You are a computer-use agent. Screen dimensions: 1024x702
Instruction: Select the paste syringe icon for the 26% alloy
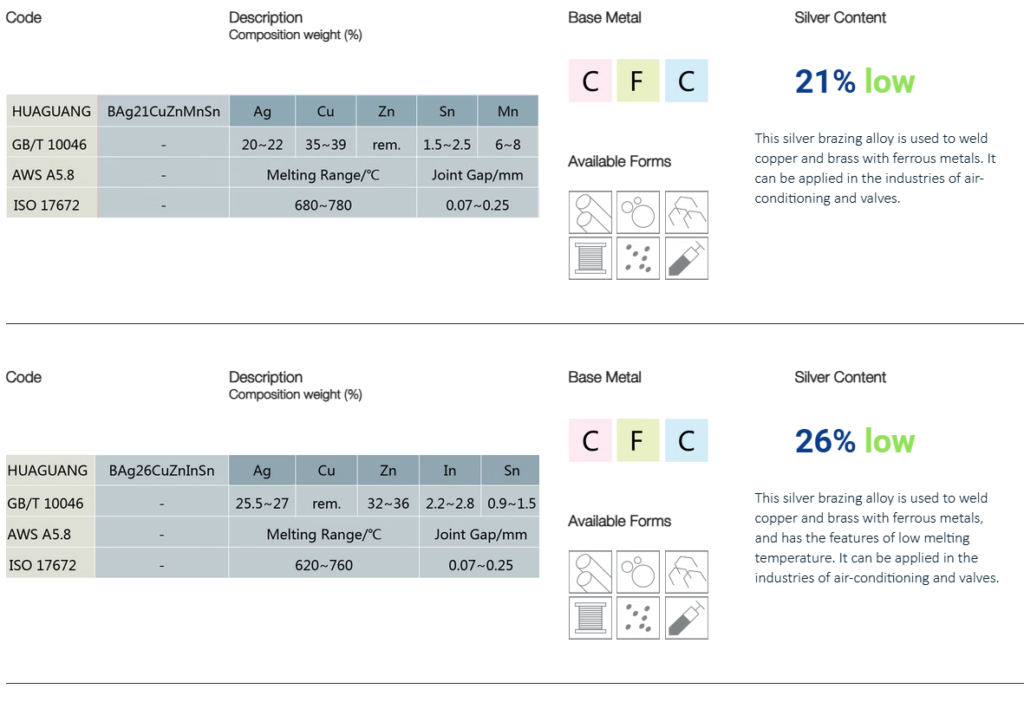coord(686,618)
